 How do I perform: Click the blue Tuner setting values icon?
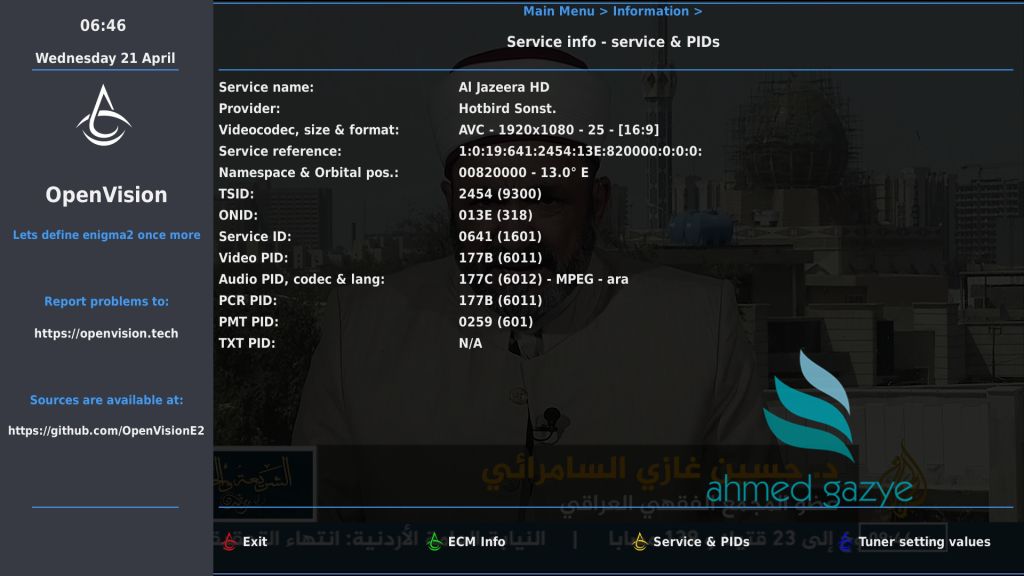click(846, 541)
